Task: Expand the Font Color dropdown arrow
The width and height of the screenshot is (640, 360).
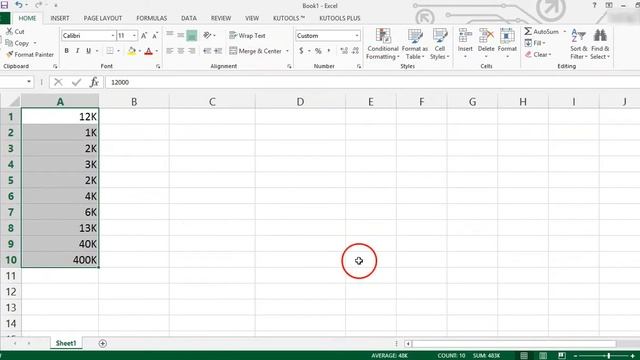Action: (157, 51)
